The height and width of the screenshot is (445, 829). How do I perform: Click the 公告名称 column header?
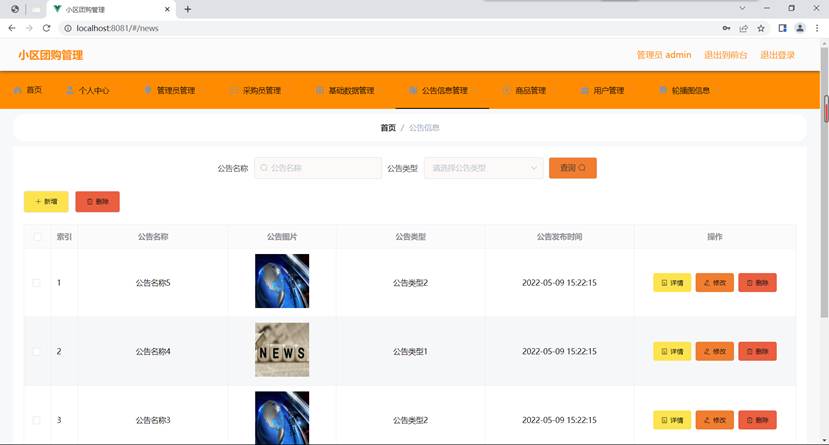[153, 237]
